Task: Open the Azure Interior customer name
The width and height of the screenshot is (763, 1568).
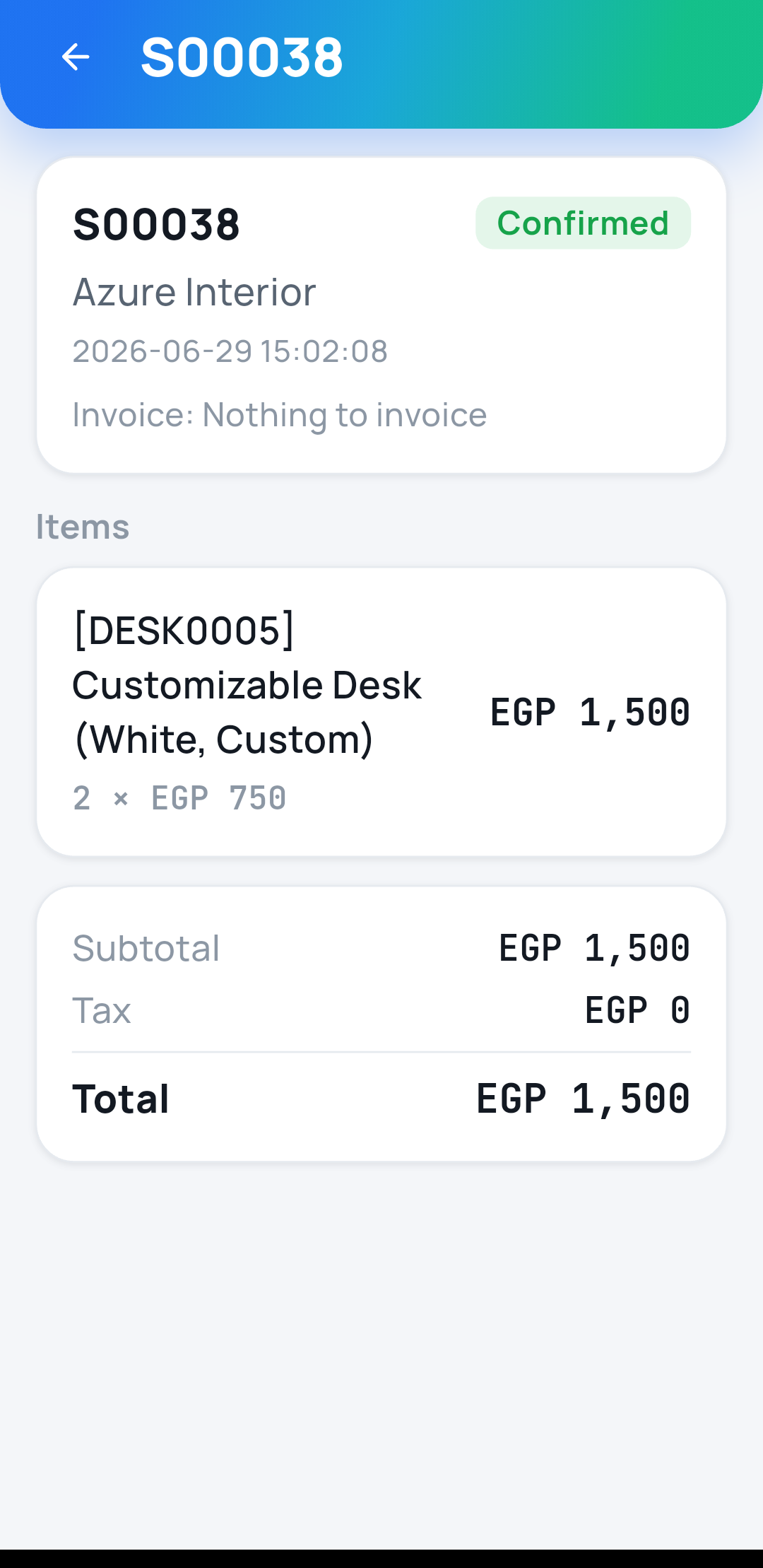Action: coord(194,292)
